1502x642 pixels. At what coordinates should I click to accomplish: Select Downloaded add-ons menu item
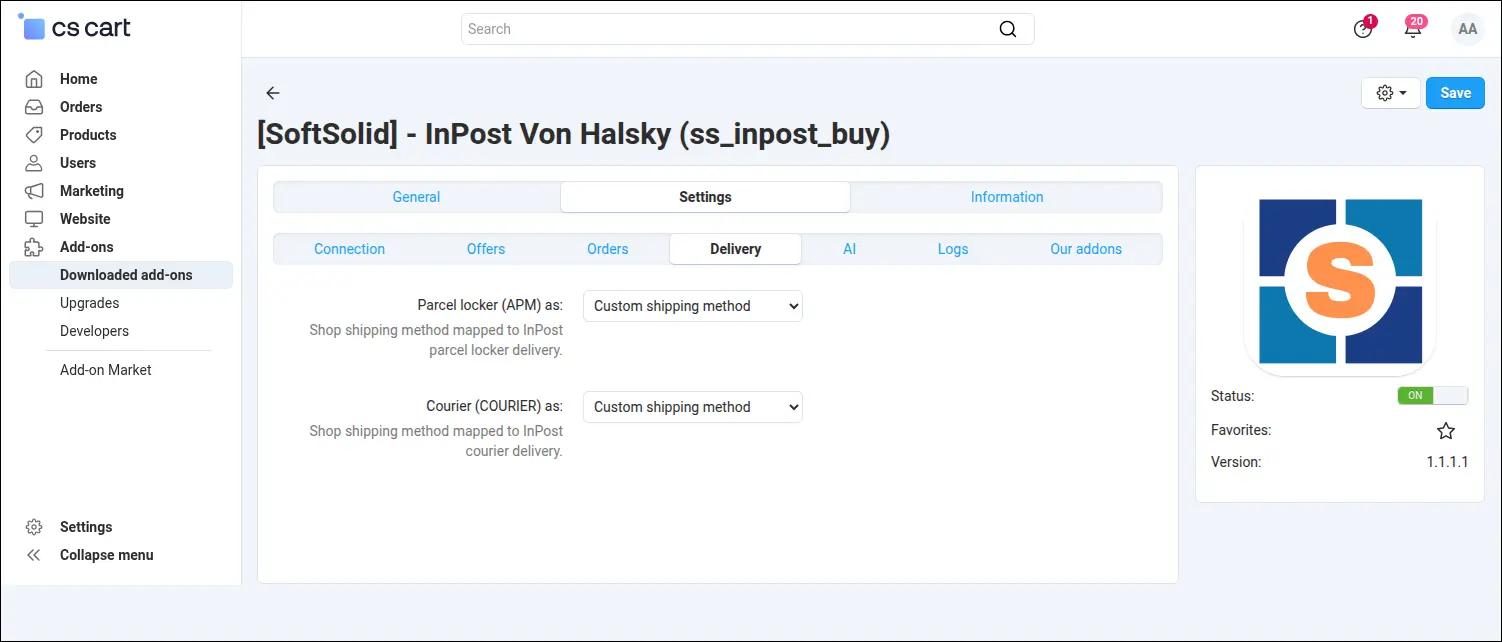tap(121, 275)
